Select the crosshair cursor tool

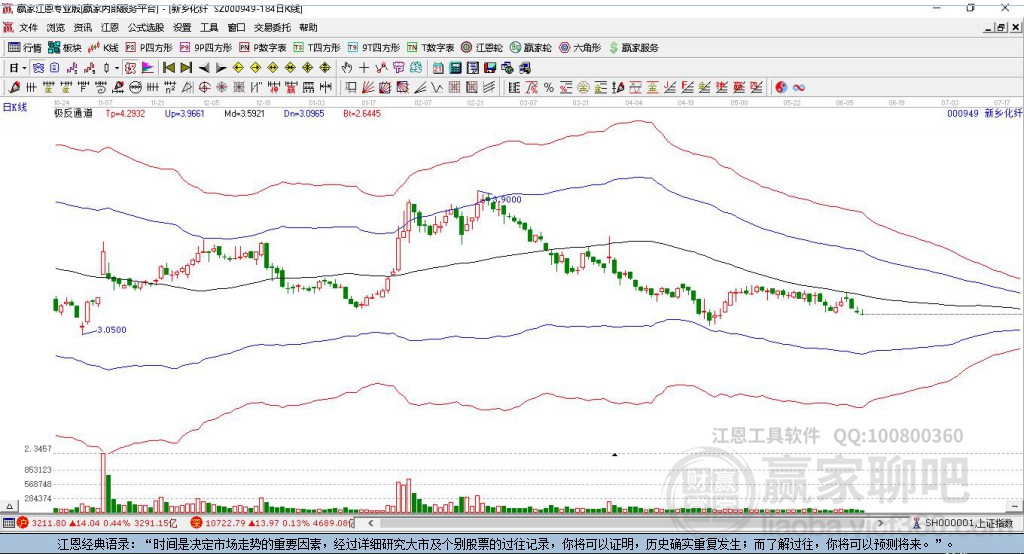pyautogui.click(x=364, y=68)
